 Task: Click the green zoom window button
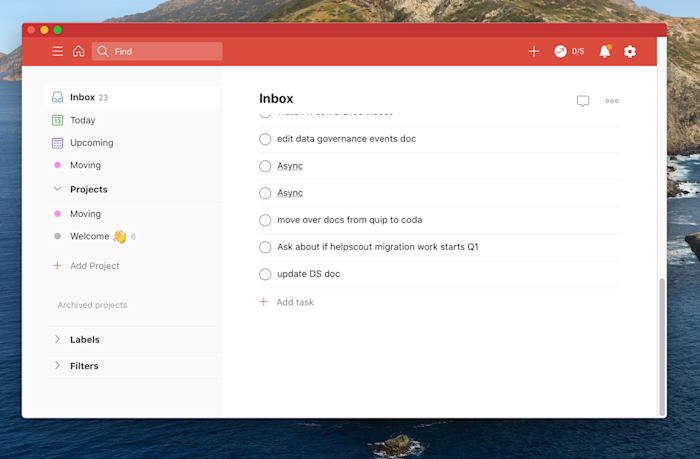tap(58, 30)
